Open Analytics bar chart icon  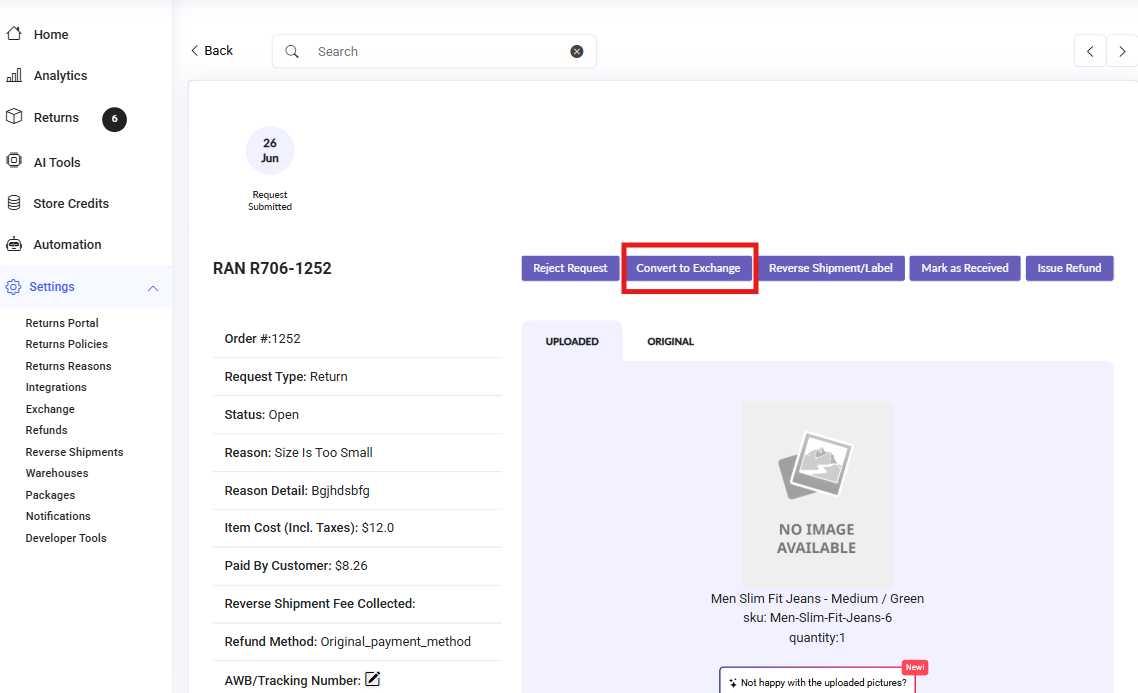click(14, 76)
